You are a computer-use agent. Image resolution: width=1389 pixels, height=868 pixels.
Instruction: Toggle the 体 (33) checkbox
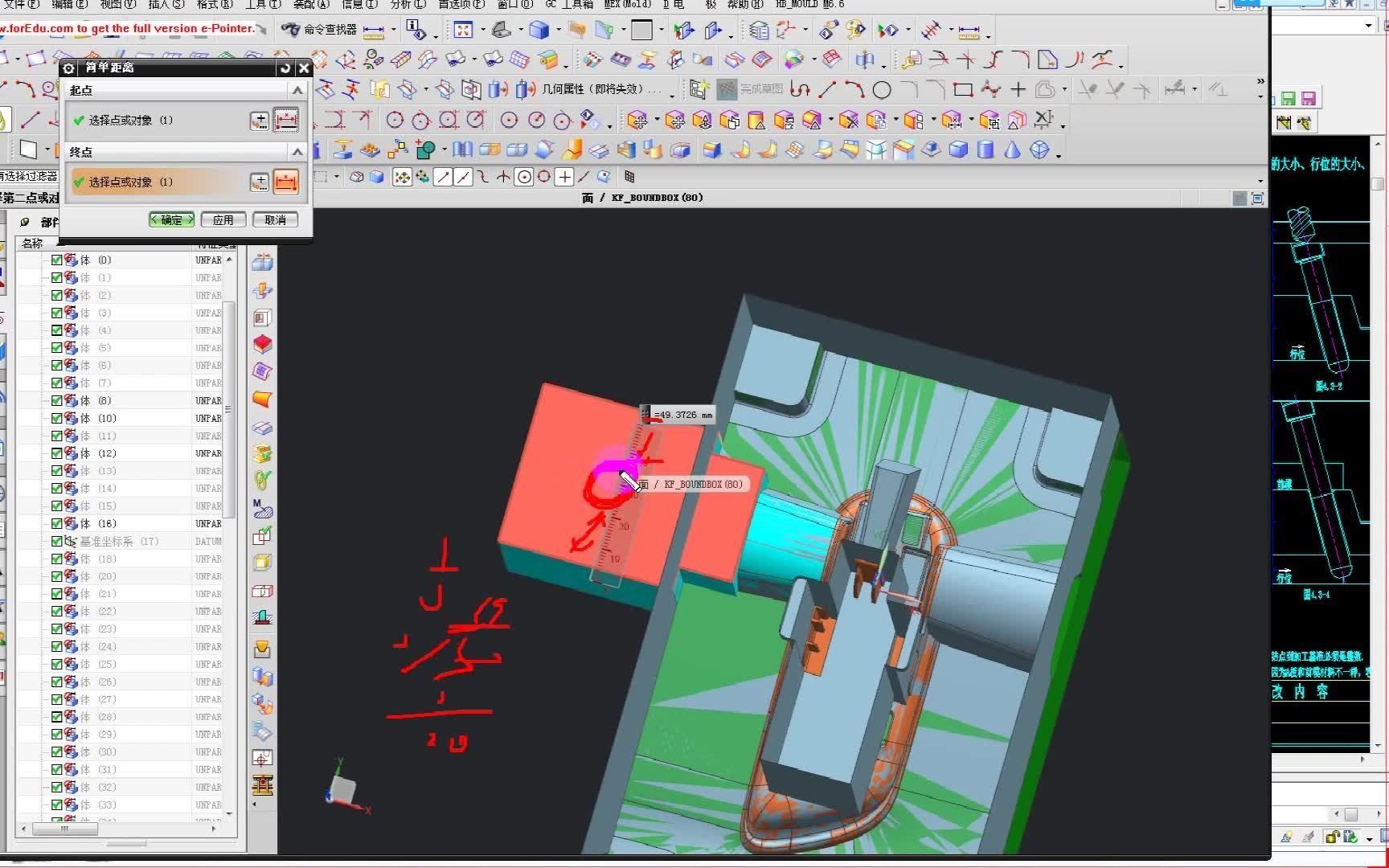(x=56, y=805)
